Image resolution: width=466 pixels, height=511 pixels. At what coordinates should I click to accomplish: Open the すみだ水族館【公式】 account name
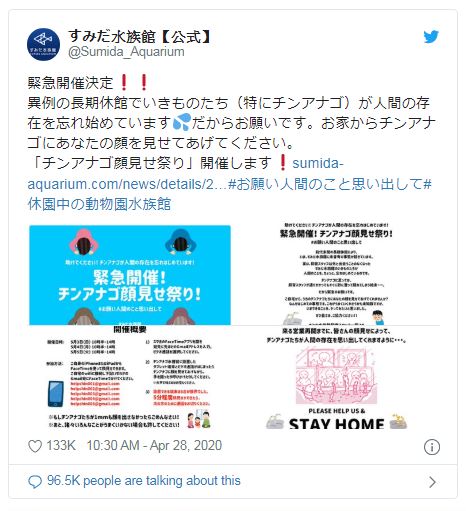pyautogui.click(x=140, y=36)
